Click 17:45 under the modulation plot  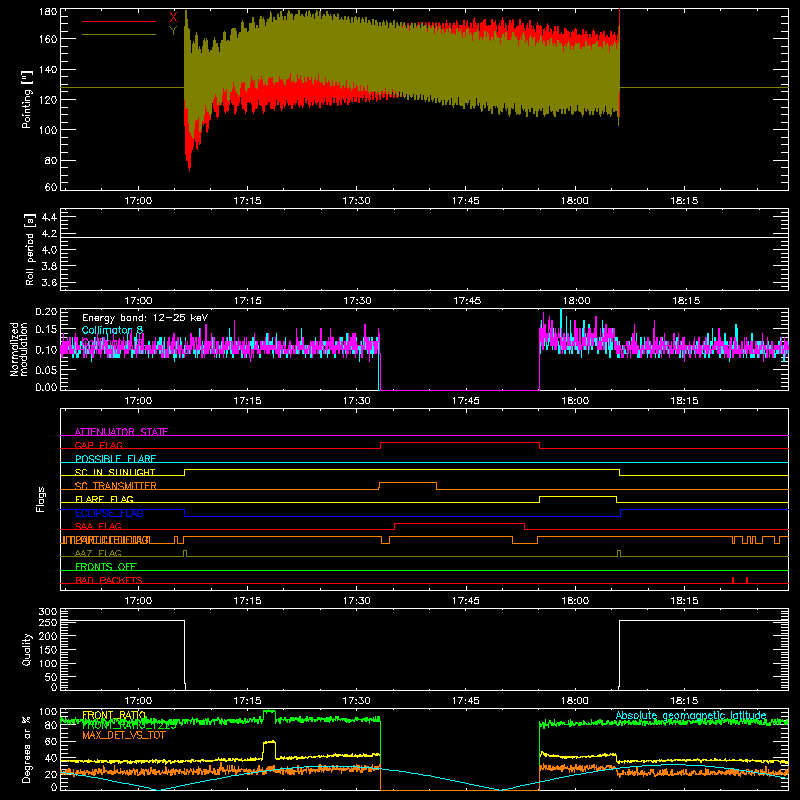[466, 401]
